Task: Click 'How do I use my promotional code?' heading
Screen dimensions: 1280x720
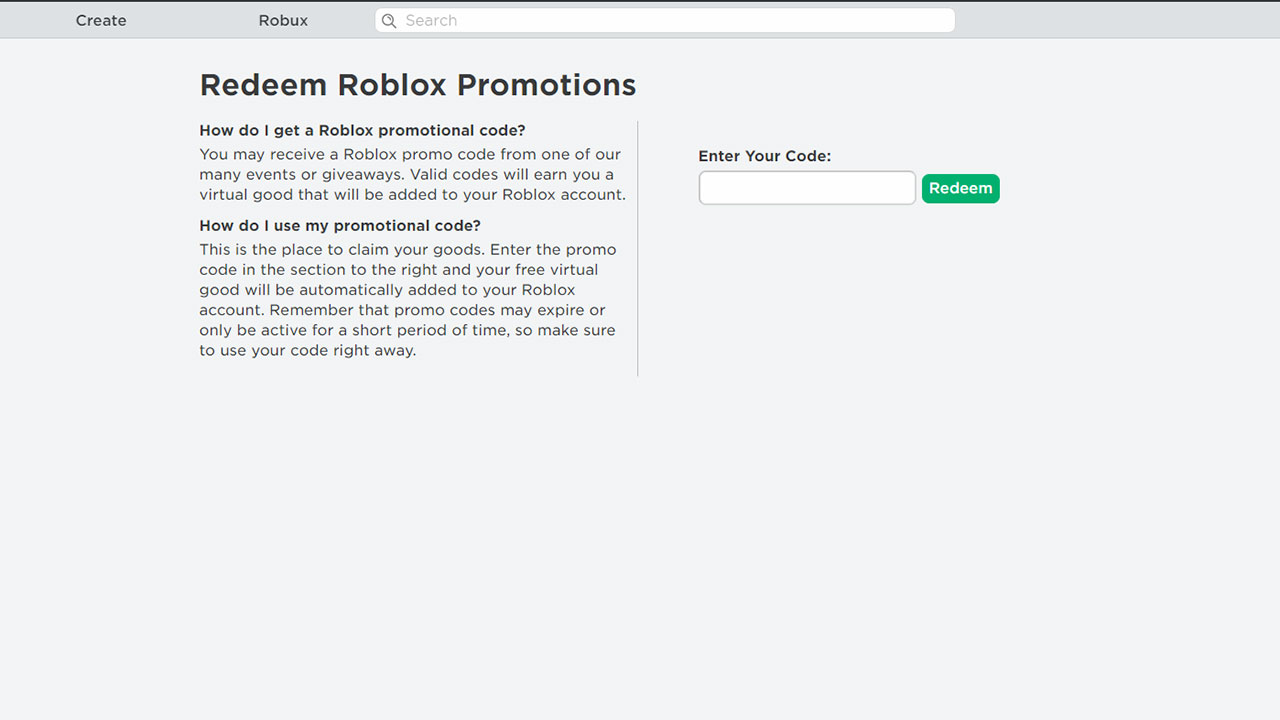Action: (340, 226)
